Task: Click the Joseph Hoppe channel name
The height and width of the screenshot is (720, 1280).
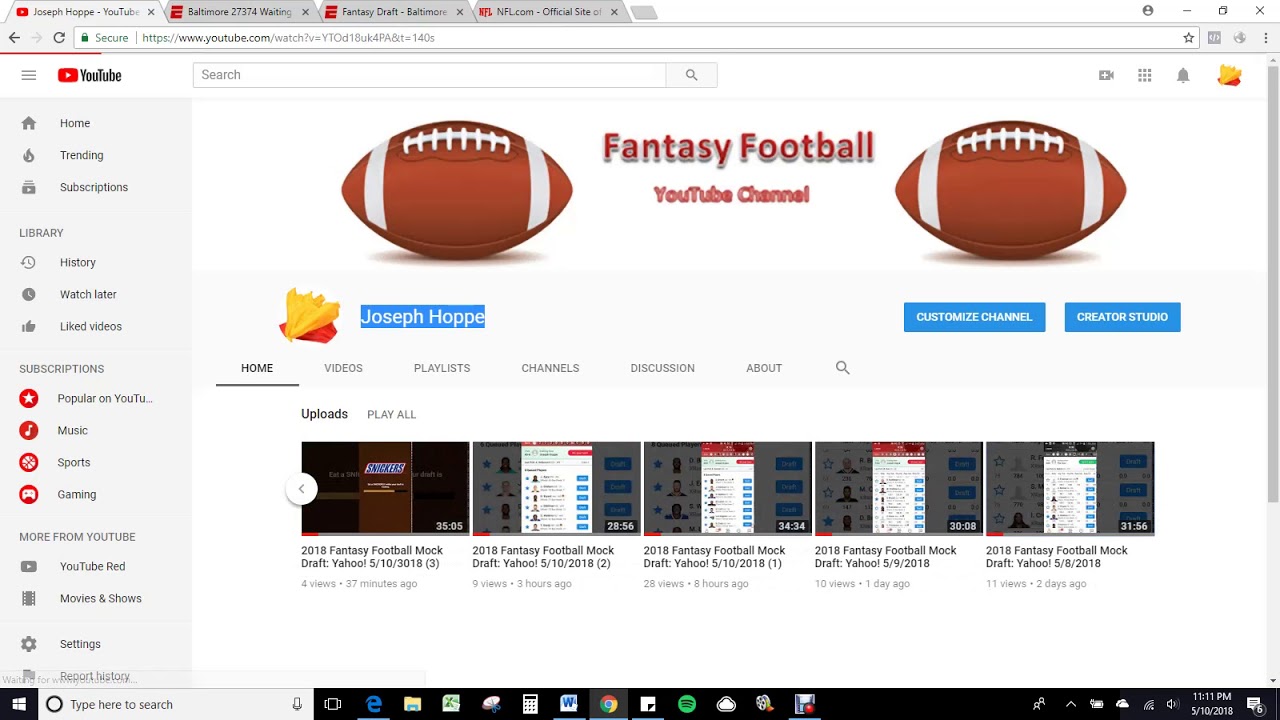Action: pos(422,317)
